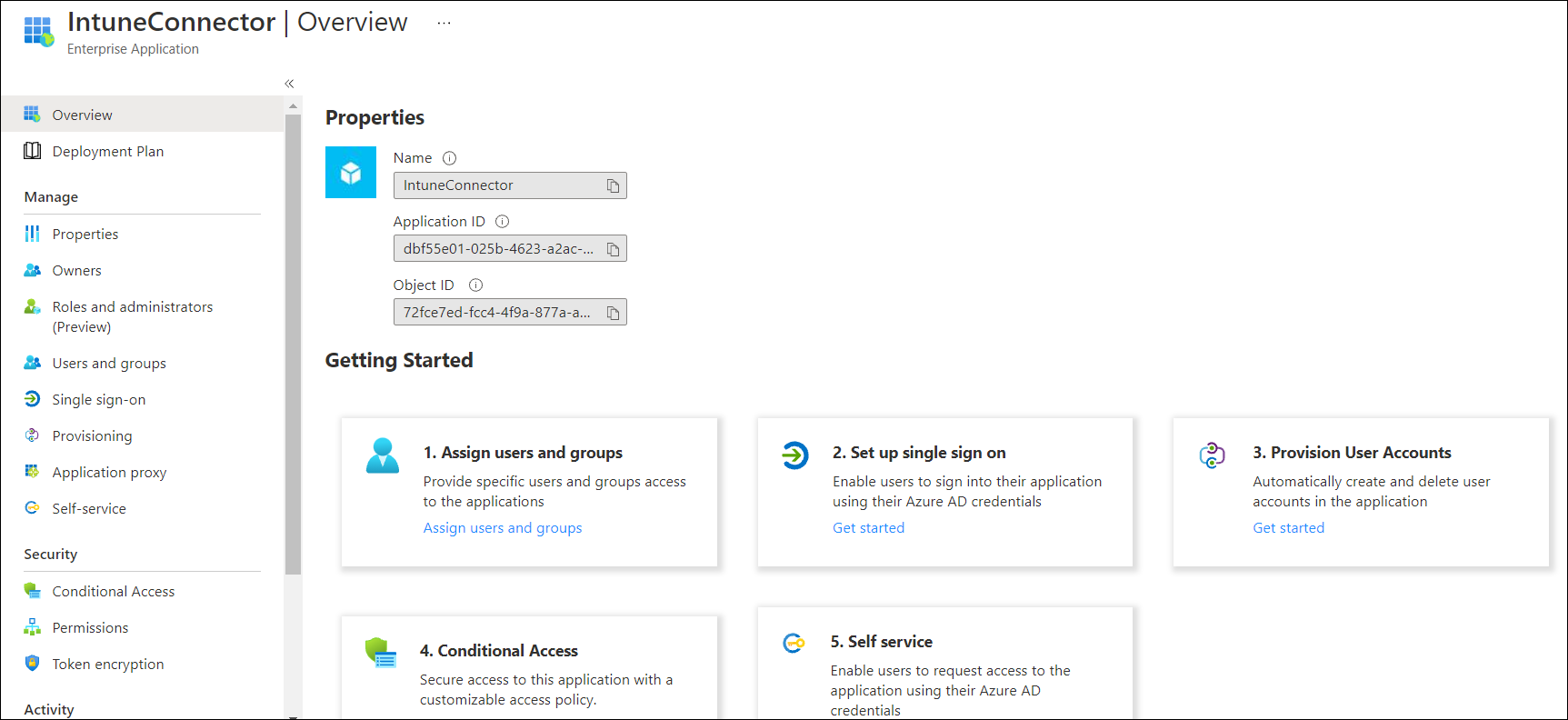
Task: Click the info icon beside Name
Action: click(449, 158)
